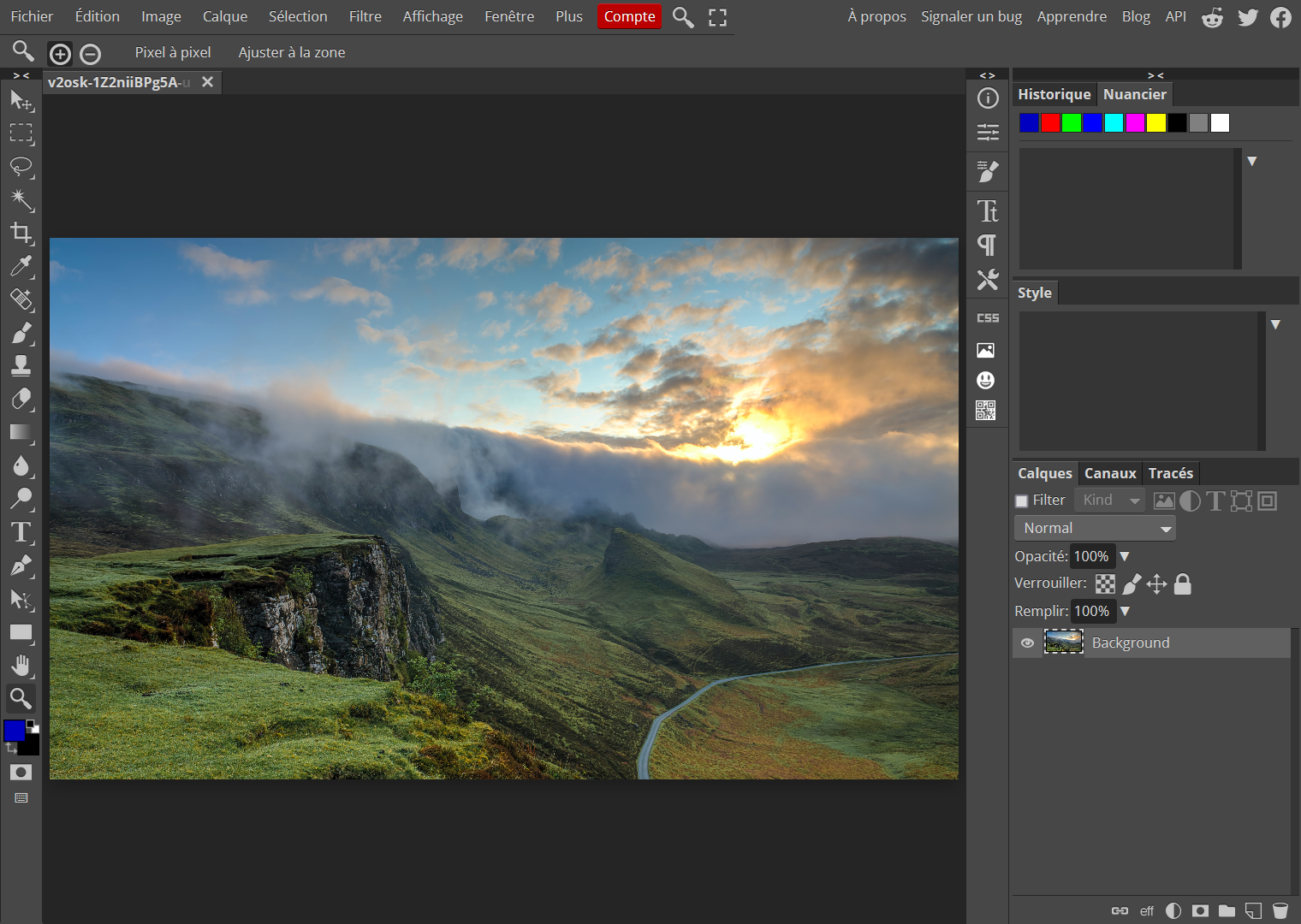Select the Hand tool
This screenshot has height=924, width=1301.
tap(21, 666)
